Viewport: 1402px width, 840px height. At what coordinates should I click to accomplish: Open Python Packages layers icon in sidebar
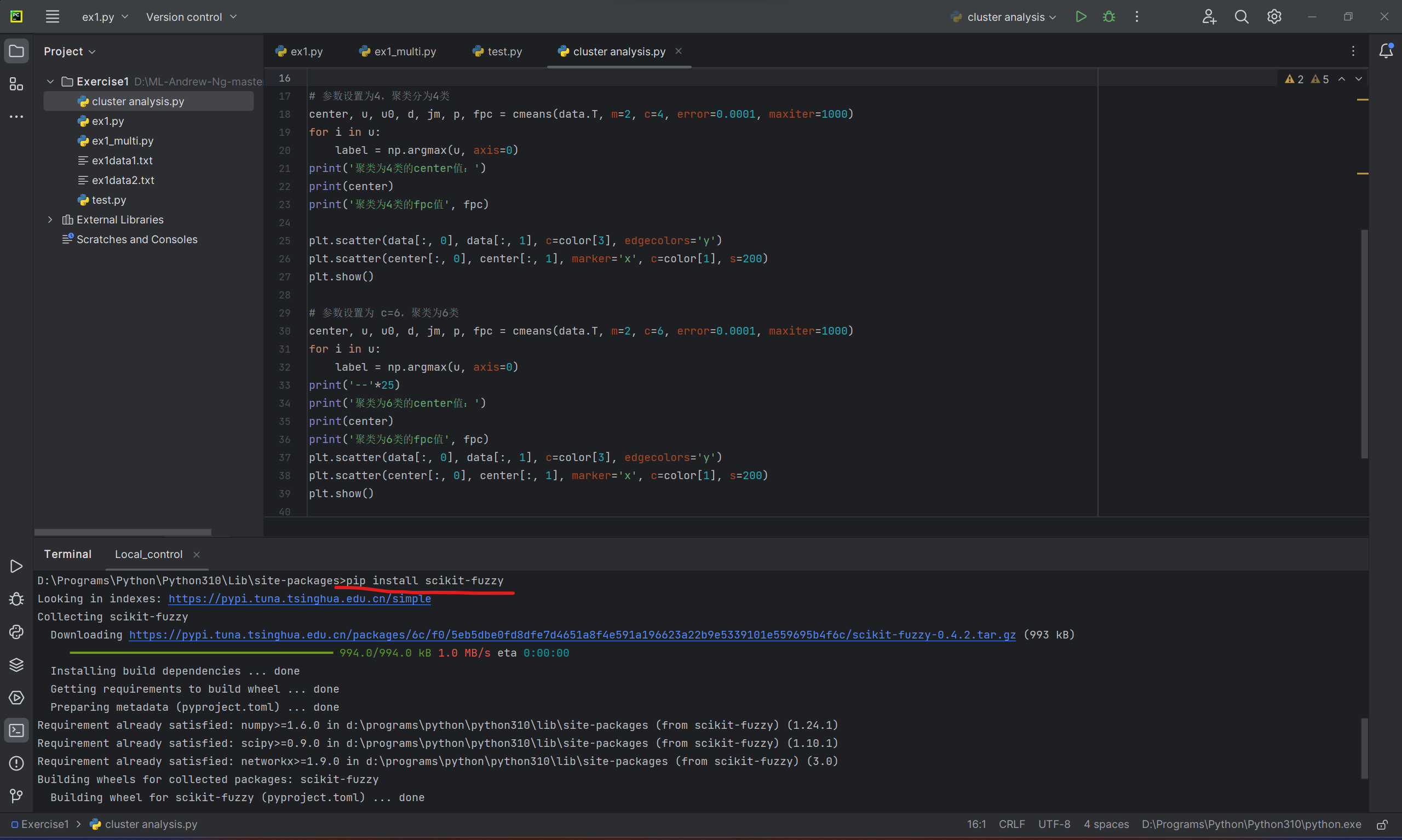pyautogui.click(x=16, y=665)
